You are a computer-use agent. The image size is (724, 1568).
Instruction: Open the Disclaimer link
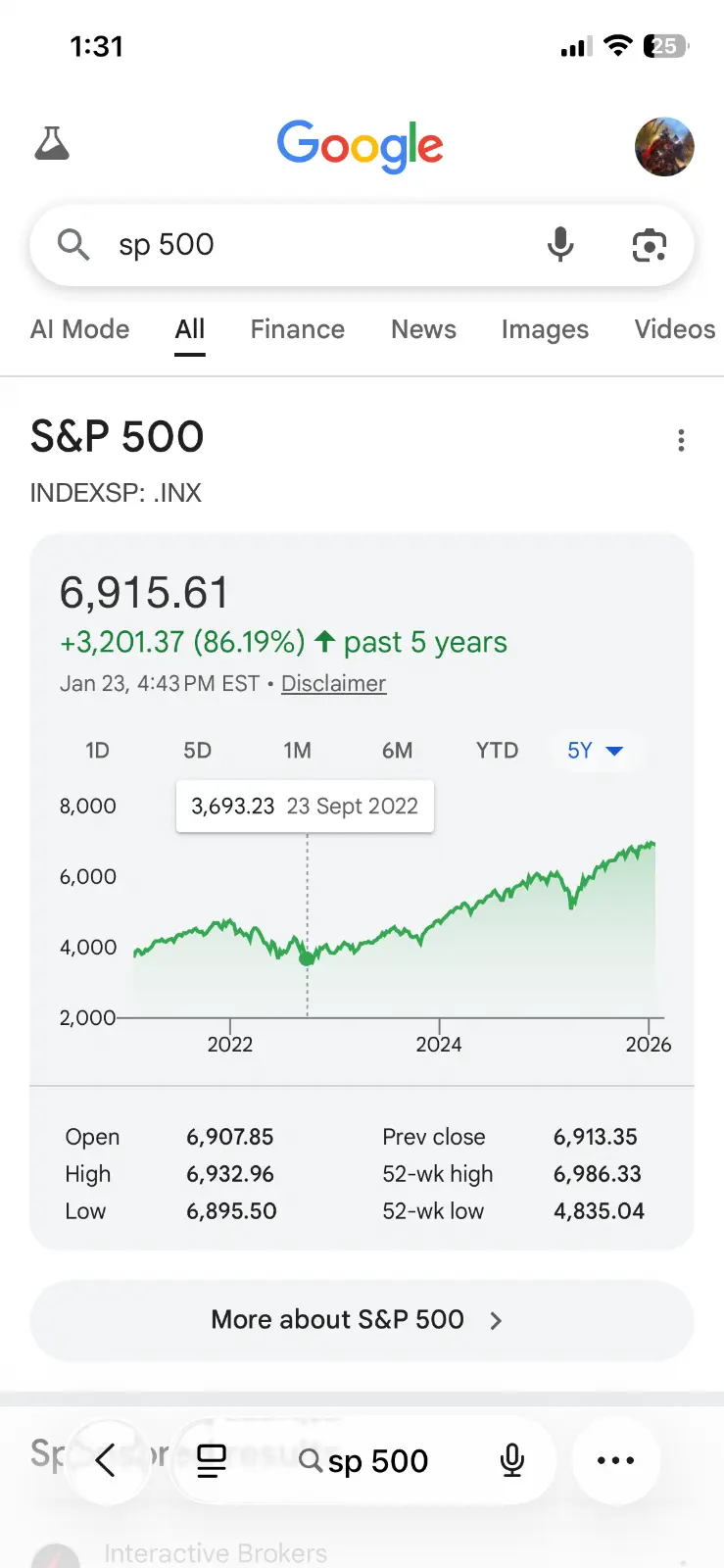coord(333,683)
